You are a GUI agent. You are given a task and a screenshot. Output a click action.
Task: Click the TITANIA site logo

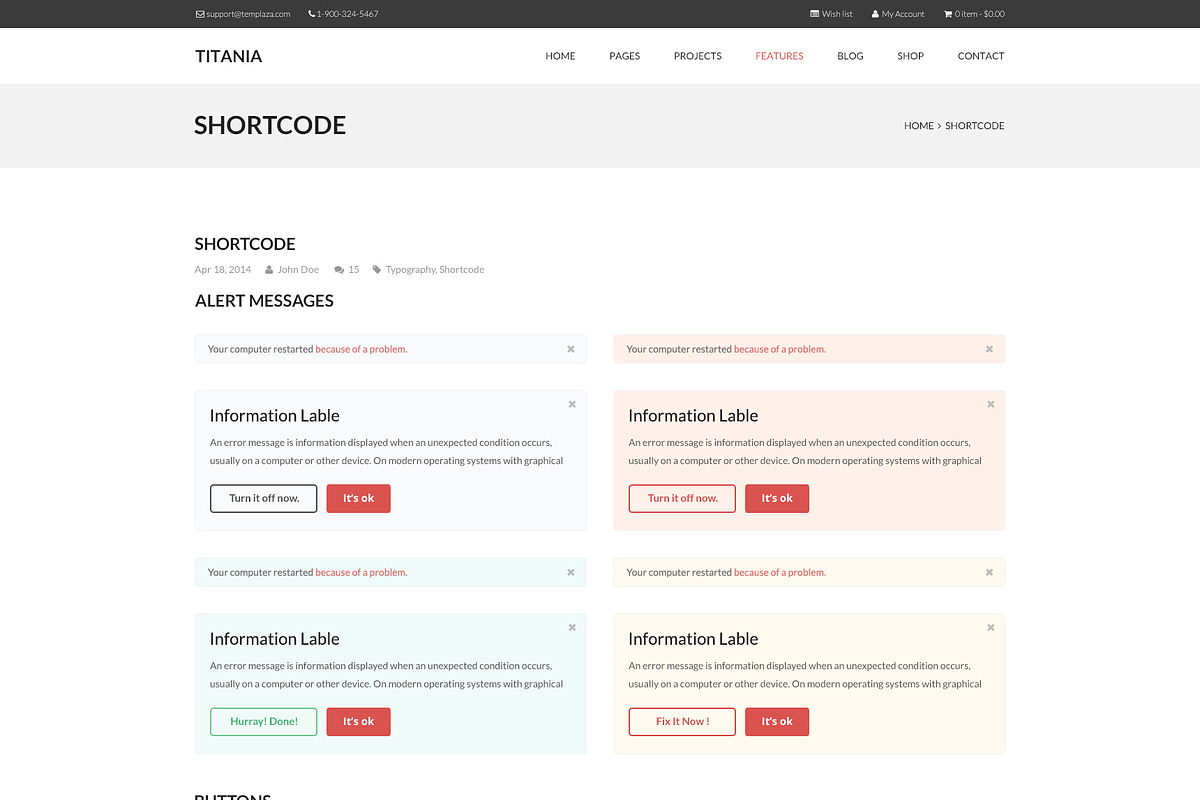point(229,56)
